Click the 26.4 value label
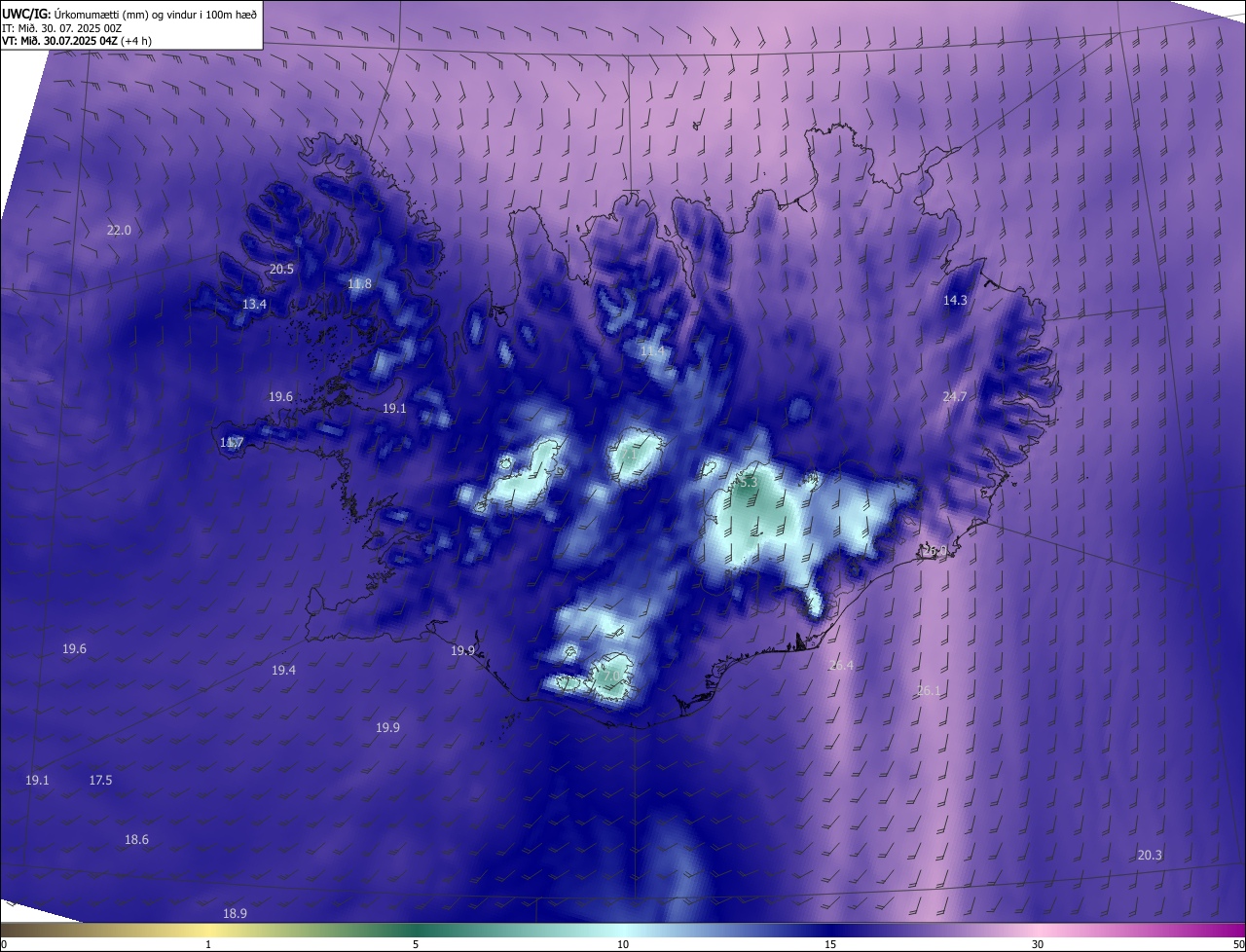Image resolution: width=1246 pixels, height=952 pixels. 841,666
